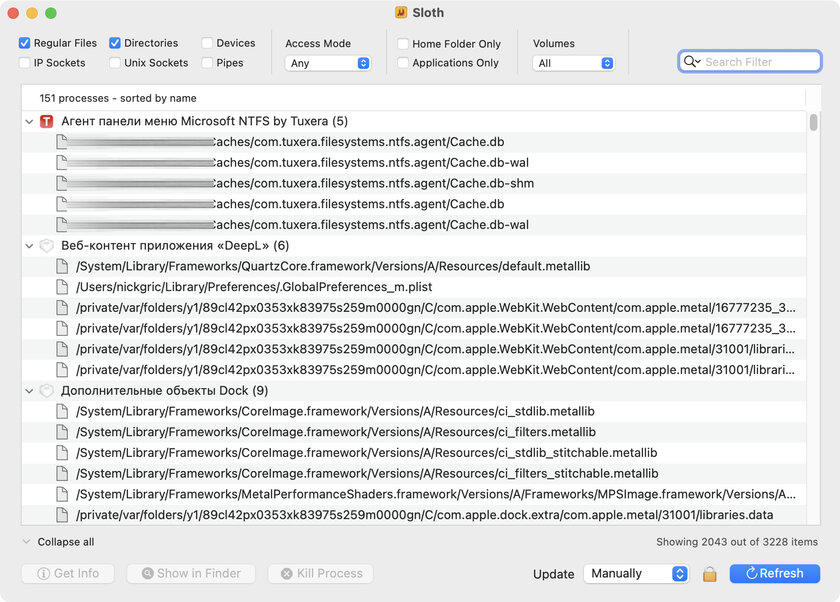Viewport: 840px width, 602px height.
Task: Click the file icon for Cache.db-shm
Action: pos(62,183)
